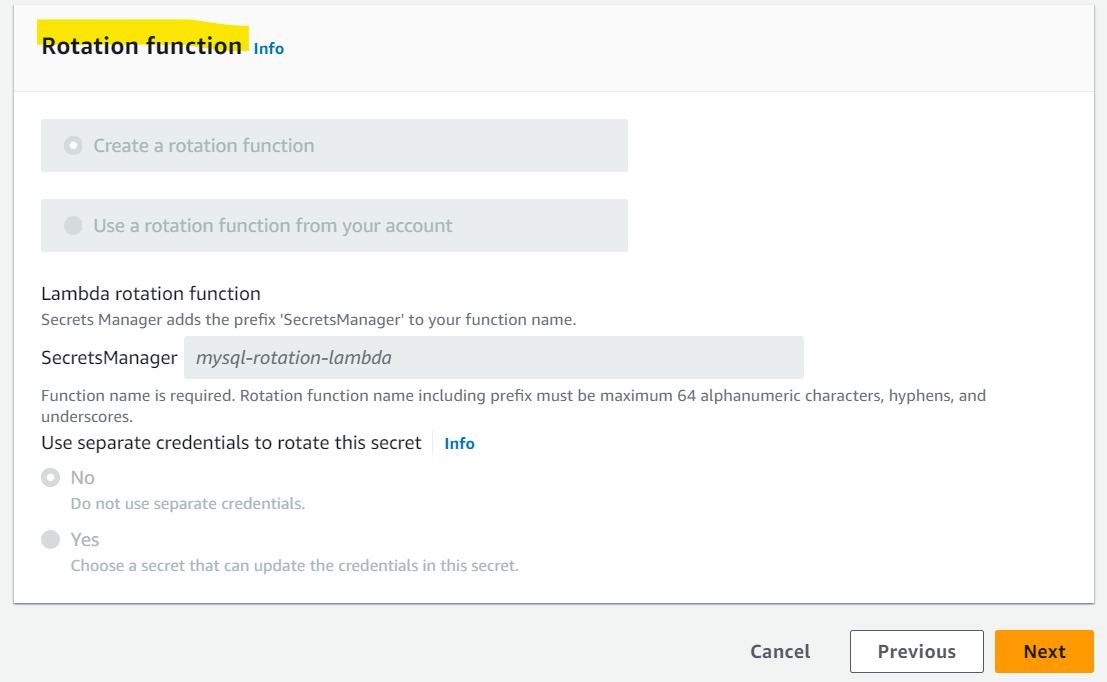1107x682 pixels.
Task: Click 'Do not use separate credentials.' description
Action: click(188, 503)
